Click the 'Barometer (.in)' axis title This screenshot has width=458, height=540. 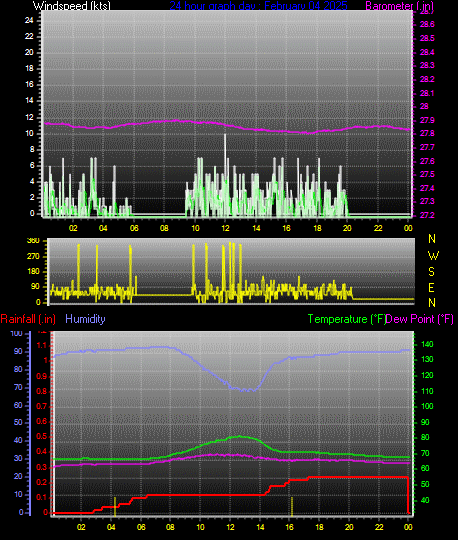[399, 6]
